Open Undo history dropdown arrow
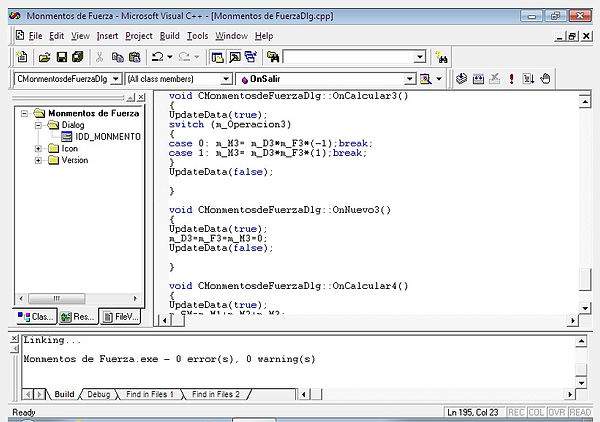 click(170, 57)
